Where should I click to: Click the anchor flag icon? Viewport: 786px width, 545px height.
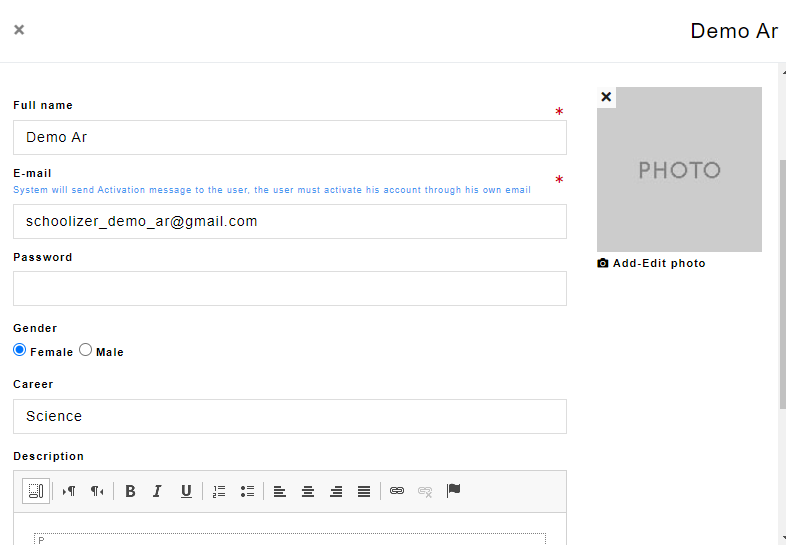453,490
